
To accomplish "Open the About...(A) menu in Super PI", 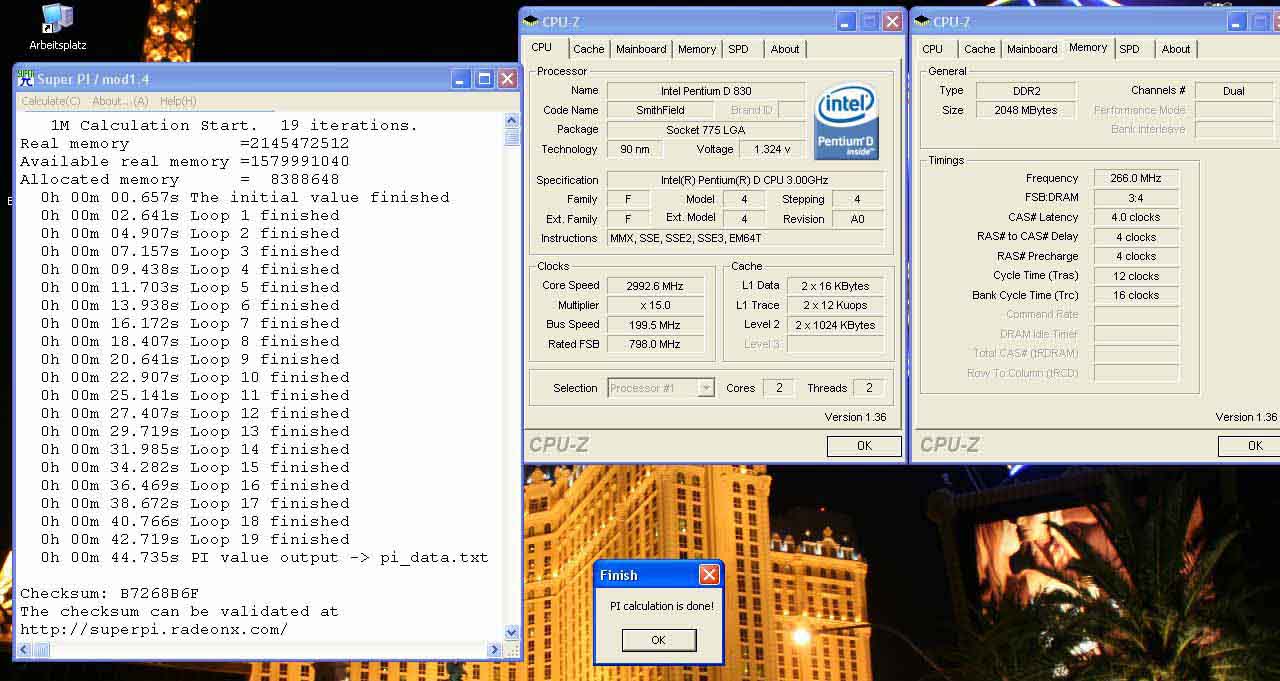I will click(x=120, y=101).
